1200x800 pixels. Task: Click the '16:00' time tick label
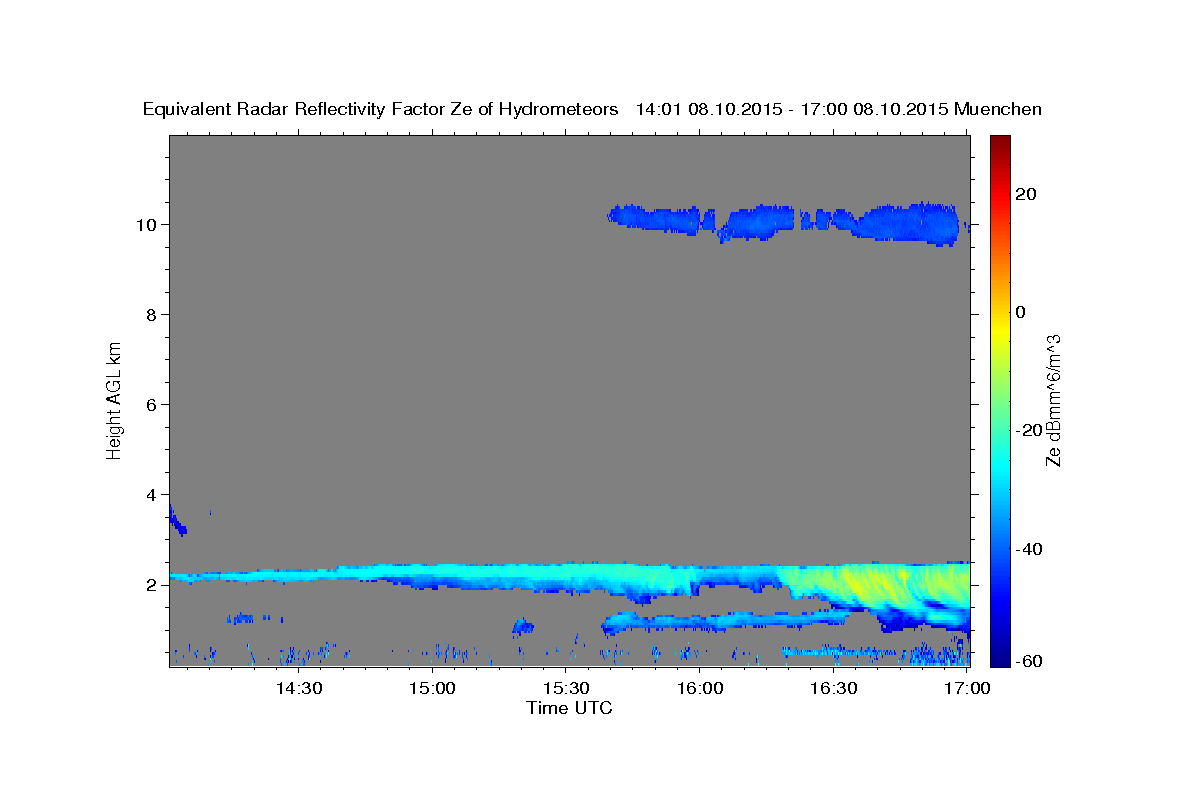click(x=699, y=688)
